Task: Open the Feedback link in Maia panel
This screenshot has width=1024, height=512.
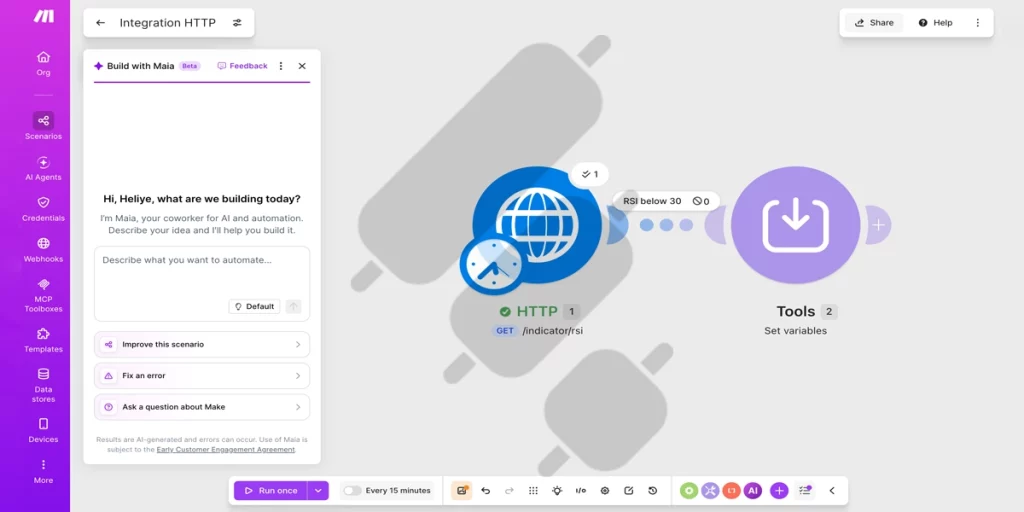Action: (242, 66)
